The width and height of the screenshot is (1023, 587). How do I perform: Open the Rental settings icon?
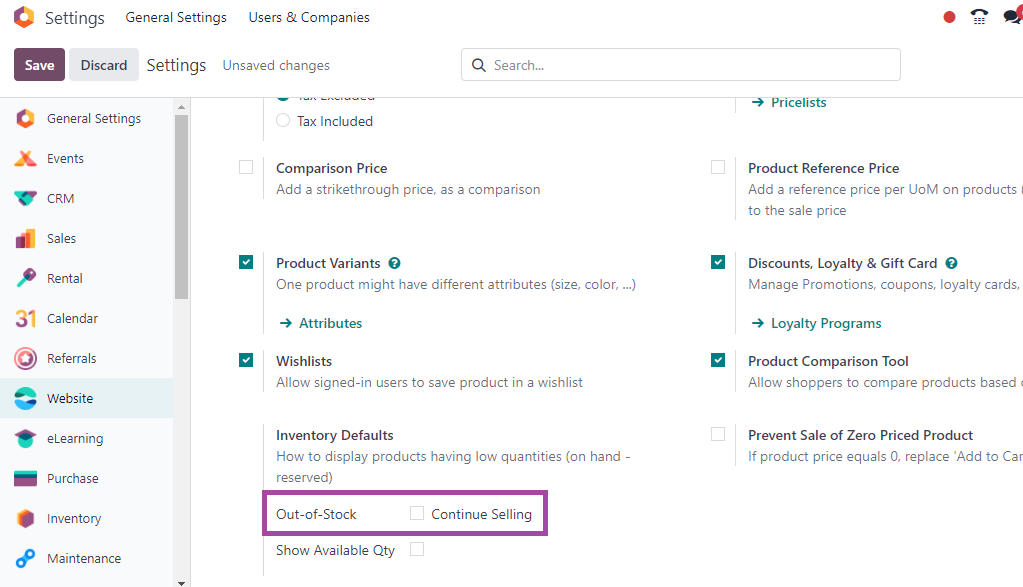click(x=26, y=278)
